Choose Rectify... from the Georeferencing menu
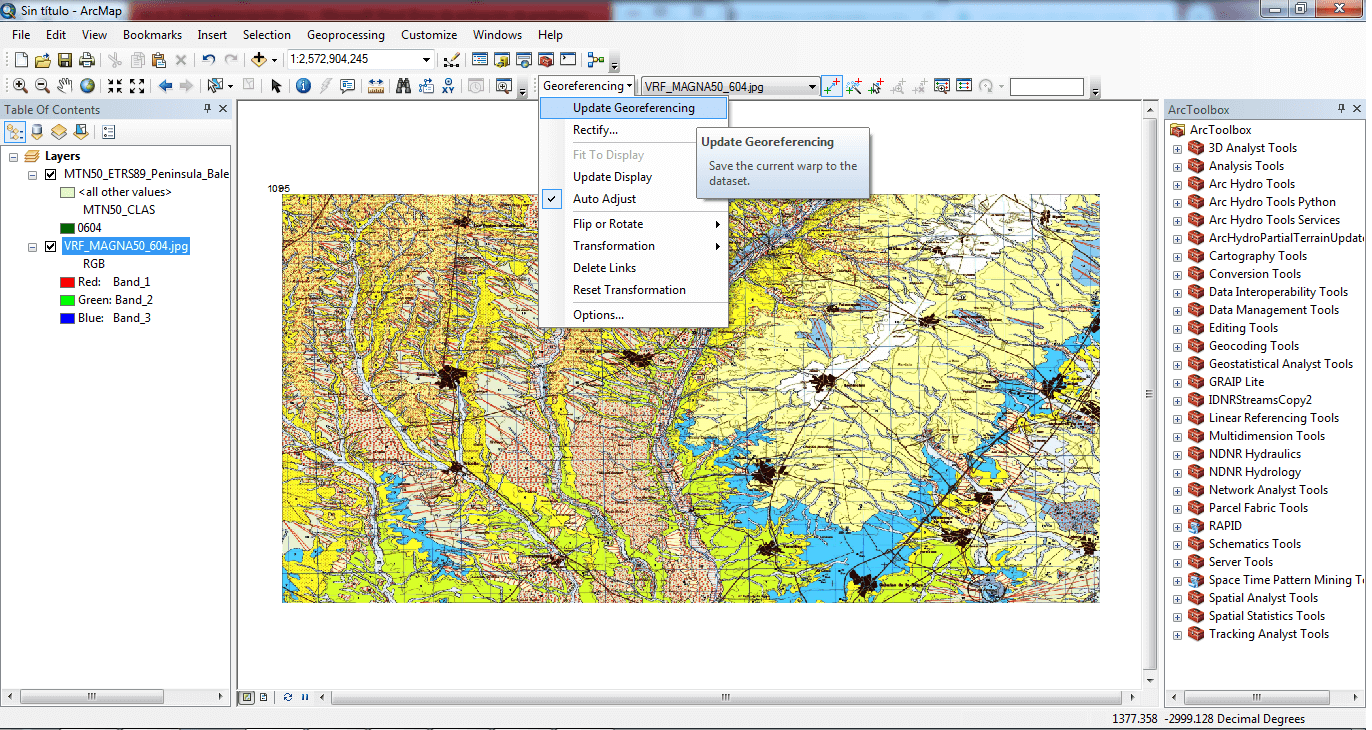The width and height of the screenshot is (1372, 730). pos(595,130)
